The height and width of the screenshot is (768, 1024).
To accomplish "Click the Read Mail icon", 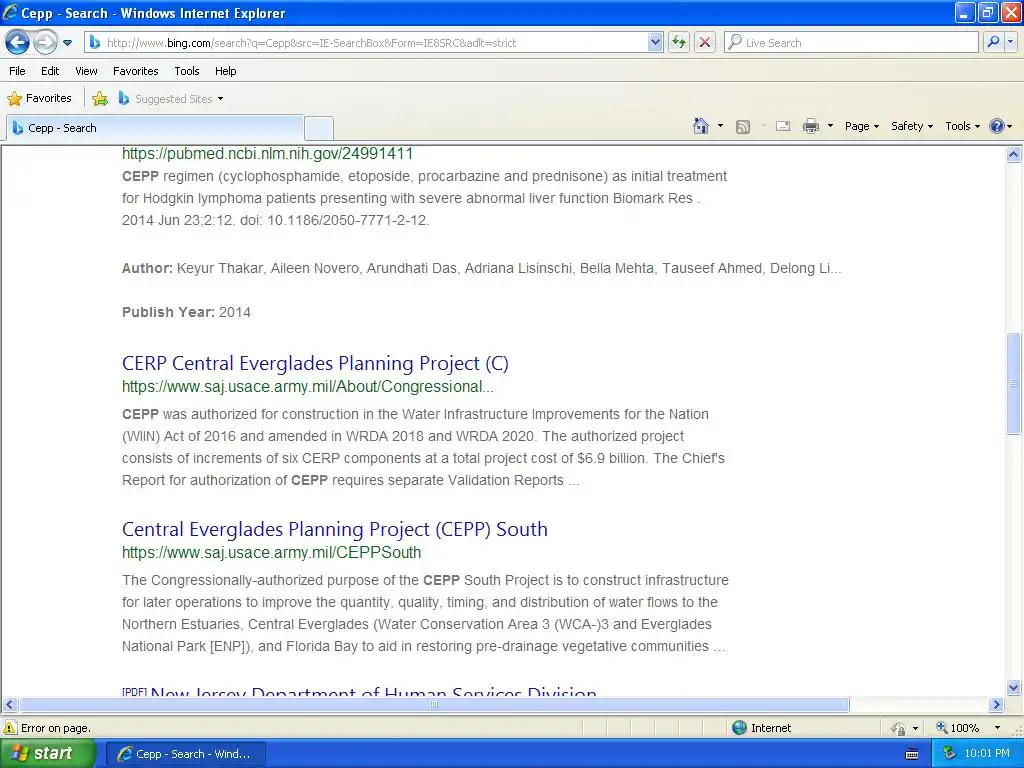I will pyautogui.click(x=783, y=126).
